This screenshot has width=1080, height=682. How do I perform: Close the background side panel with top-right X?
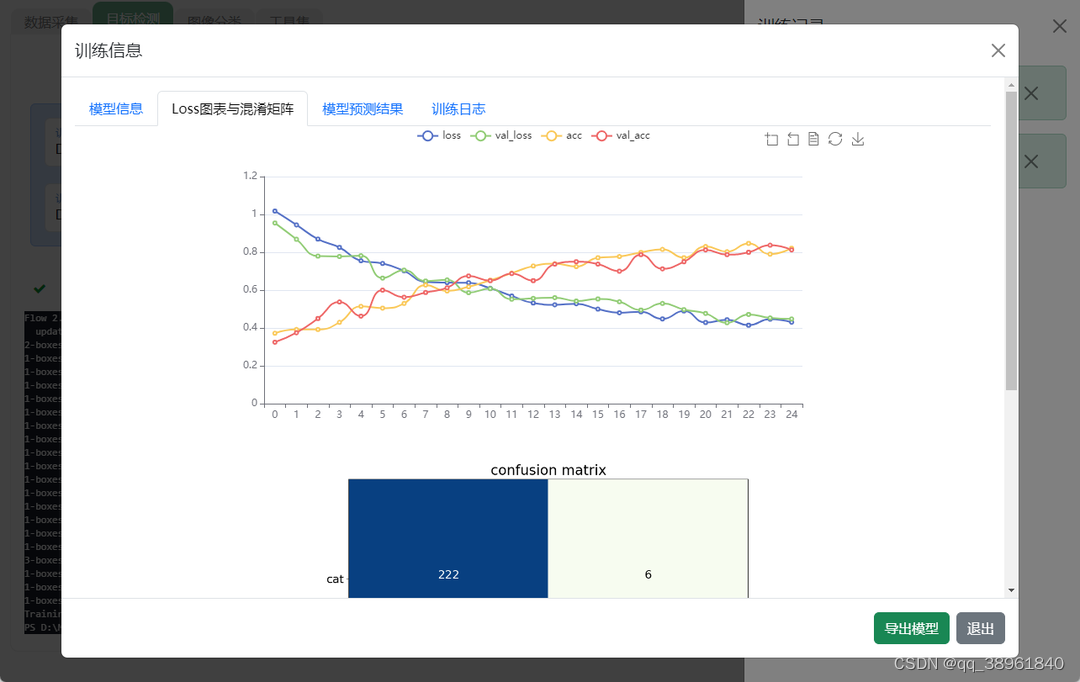[x=1059, y=26]
